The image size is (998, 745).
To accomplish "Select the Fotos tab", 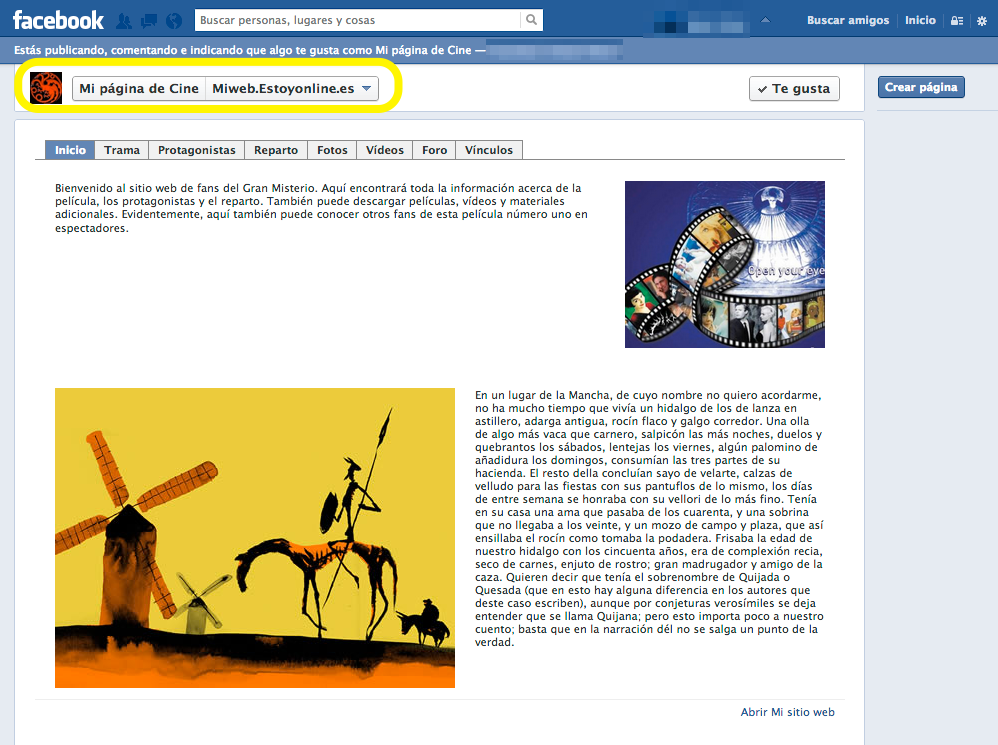I will (x=332, y=150).
